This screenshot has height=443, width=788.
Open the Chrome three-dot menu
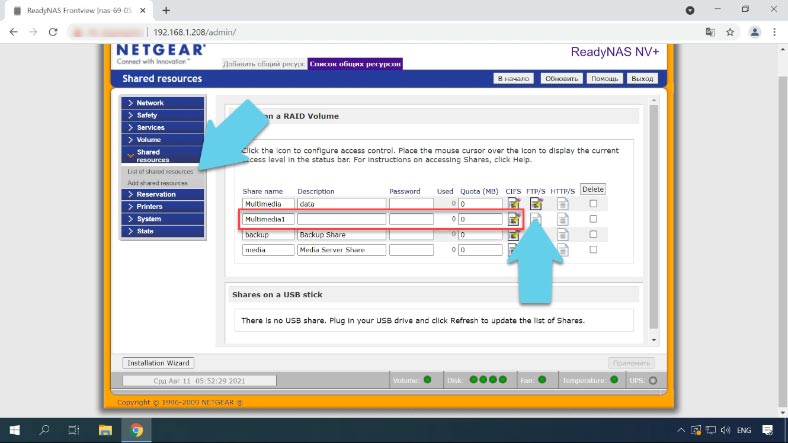click(x=774, y=32)
